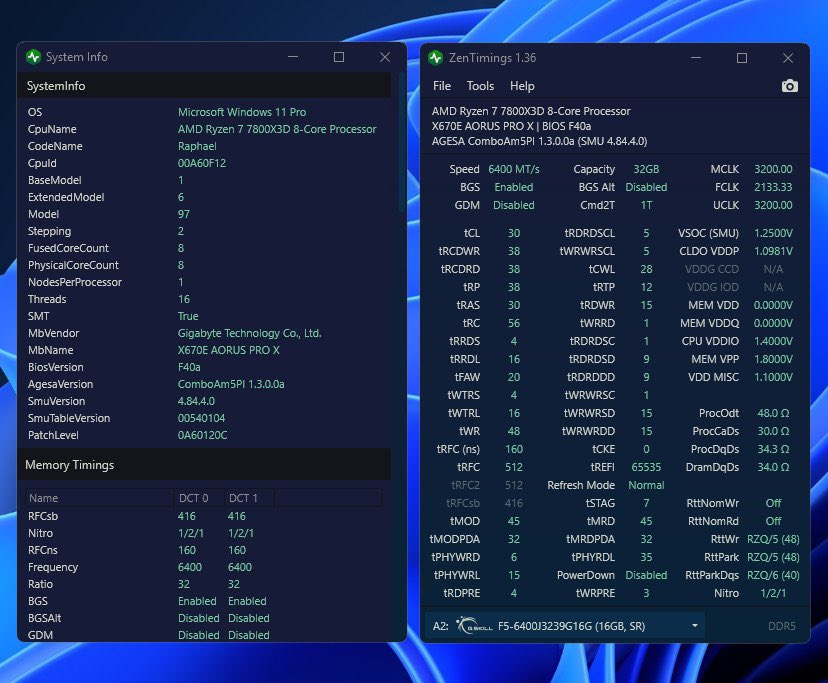Click the Speed value 6400 MT/s
The height and width of the screenshot is (683, 828).
point(514,169)
